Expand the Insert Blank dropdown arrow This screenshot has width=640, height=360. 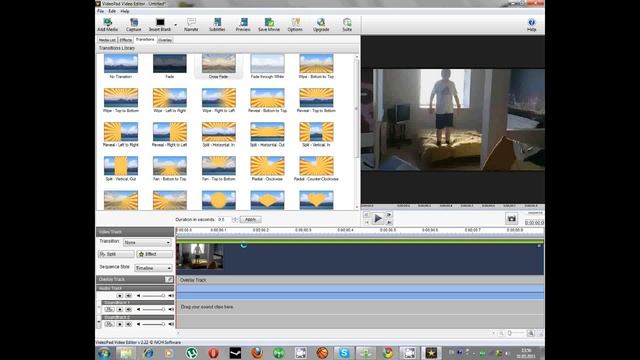pyautogui.click(x=176, y=25)
